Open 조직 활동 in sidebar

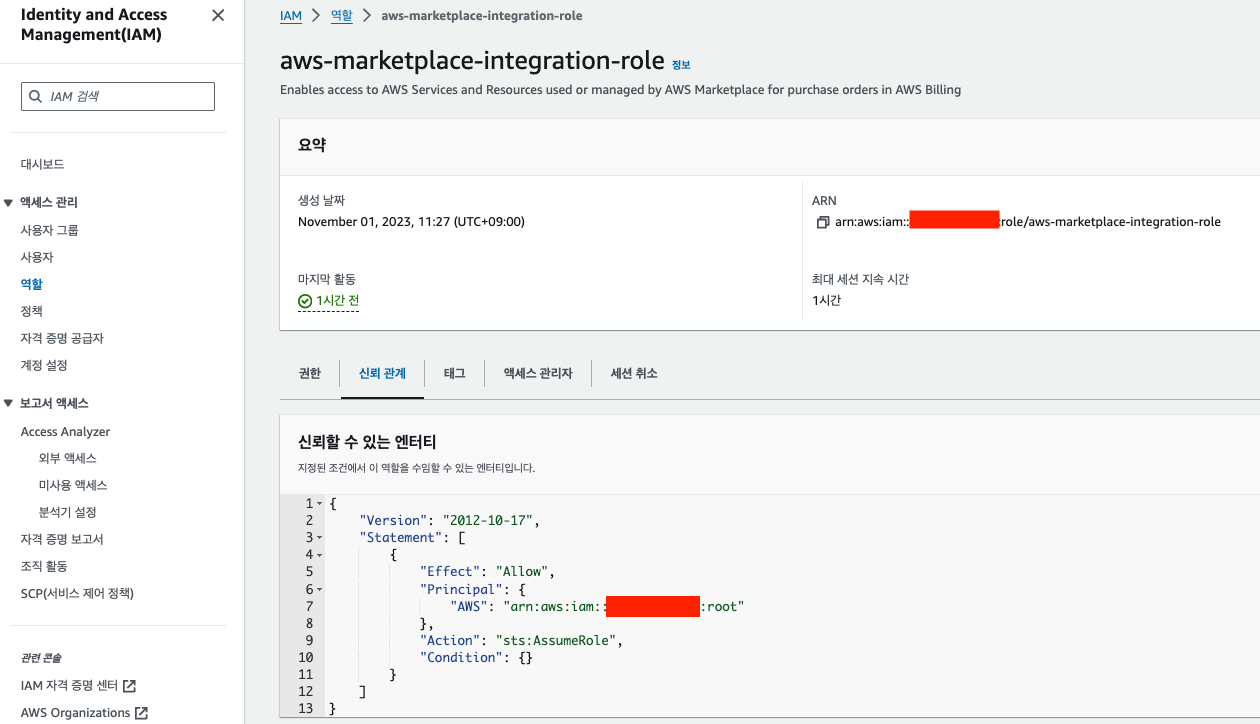point(44,566)
